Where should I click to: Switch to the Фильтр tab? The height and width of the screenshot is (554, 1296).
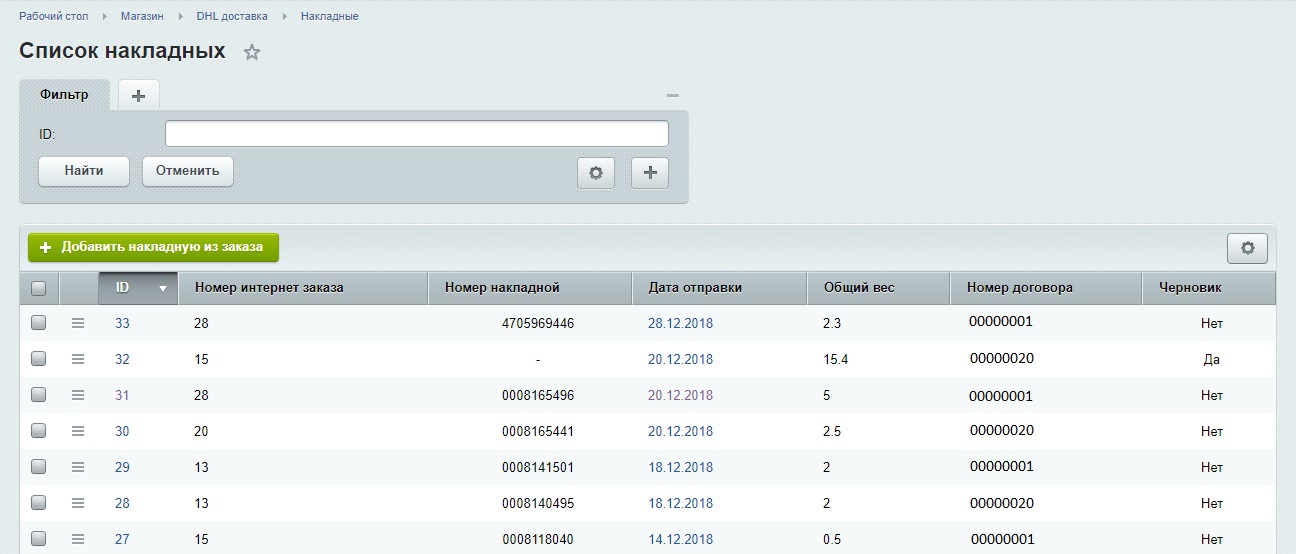coord(64,95)
